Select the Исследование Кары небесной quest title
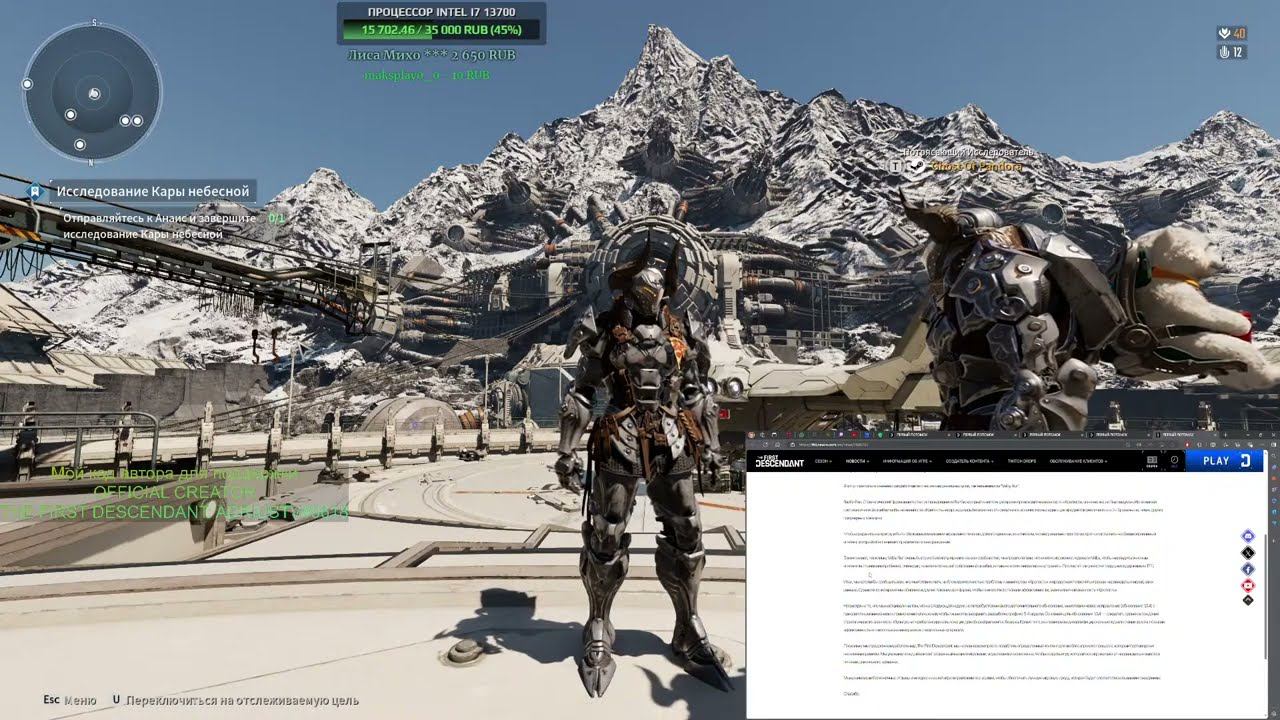 coord(152,191)
